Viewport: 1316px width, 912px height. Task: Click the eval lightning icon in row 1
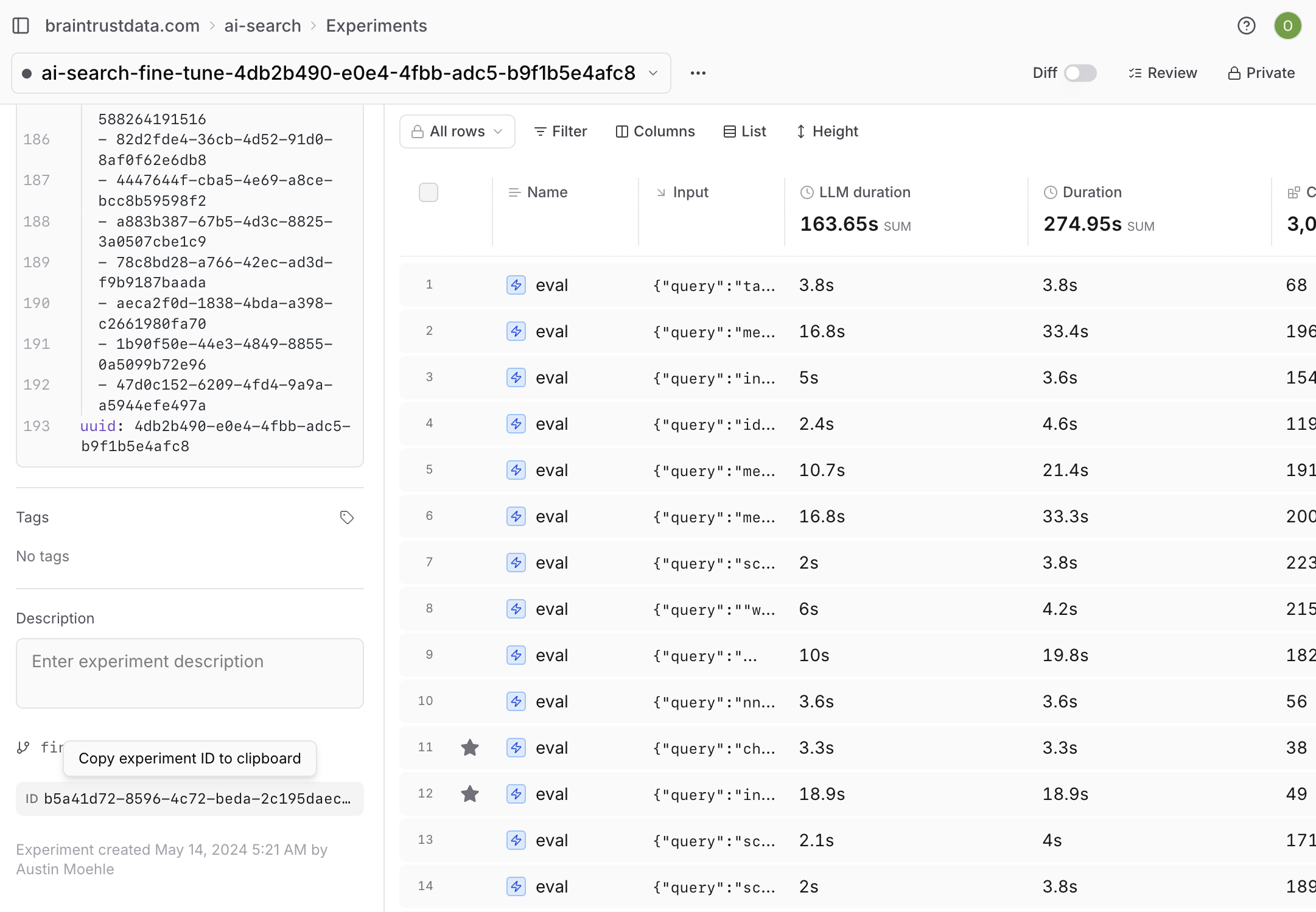pyautogui.click(x=516, y=285)
